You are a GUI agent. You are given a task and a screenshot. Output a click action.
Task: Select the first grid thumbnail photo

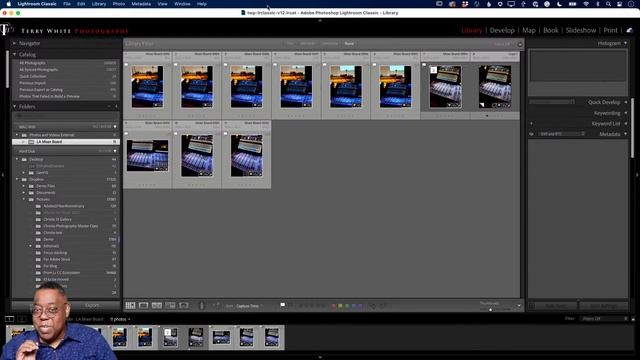[147, 87]
